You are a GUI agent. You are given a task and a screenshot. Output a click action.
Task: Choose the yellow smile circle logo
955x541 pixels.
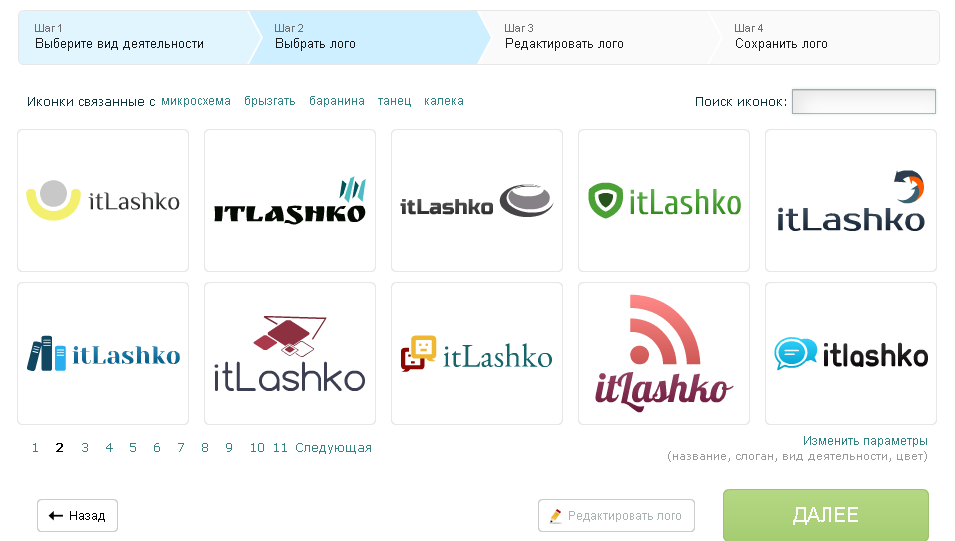pos(103,200)
